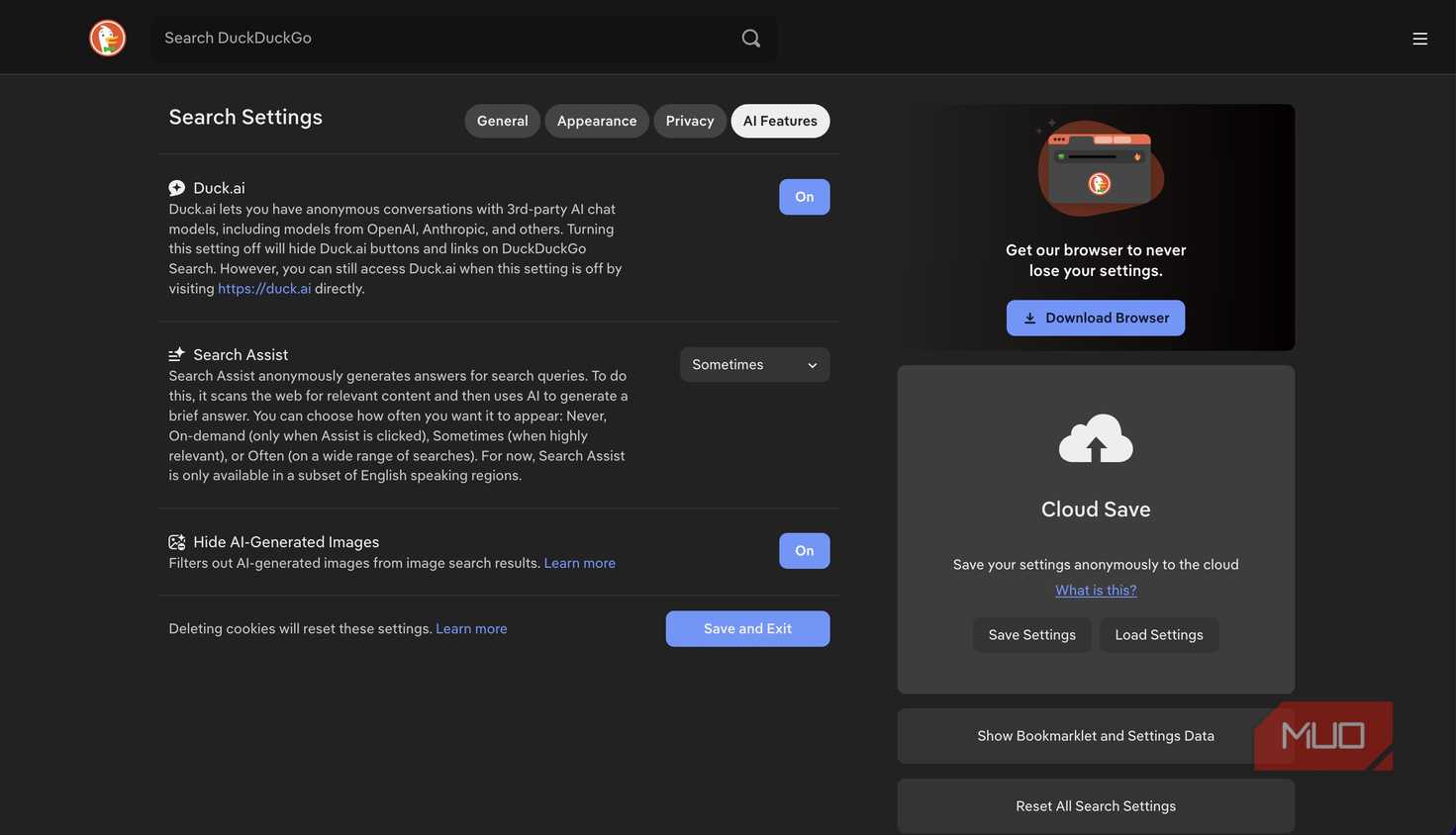
Task: Click the Search Settings heading
Action: [x=245, y=117]
